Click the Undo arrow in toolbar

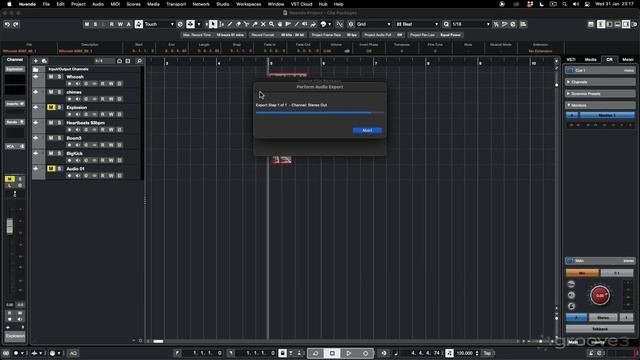point(7,24)
